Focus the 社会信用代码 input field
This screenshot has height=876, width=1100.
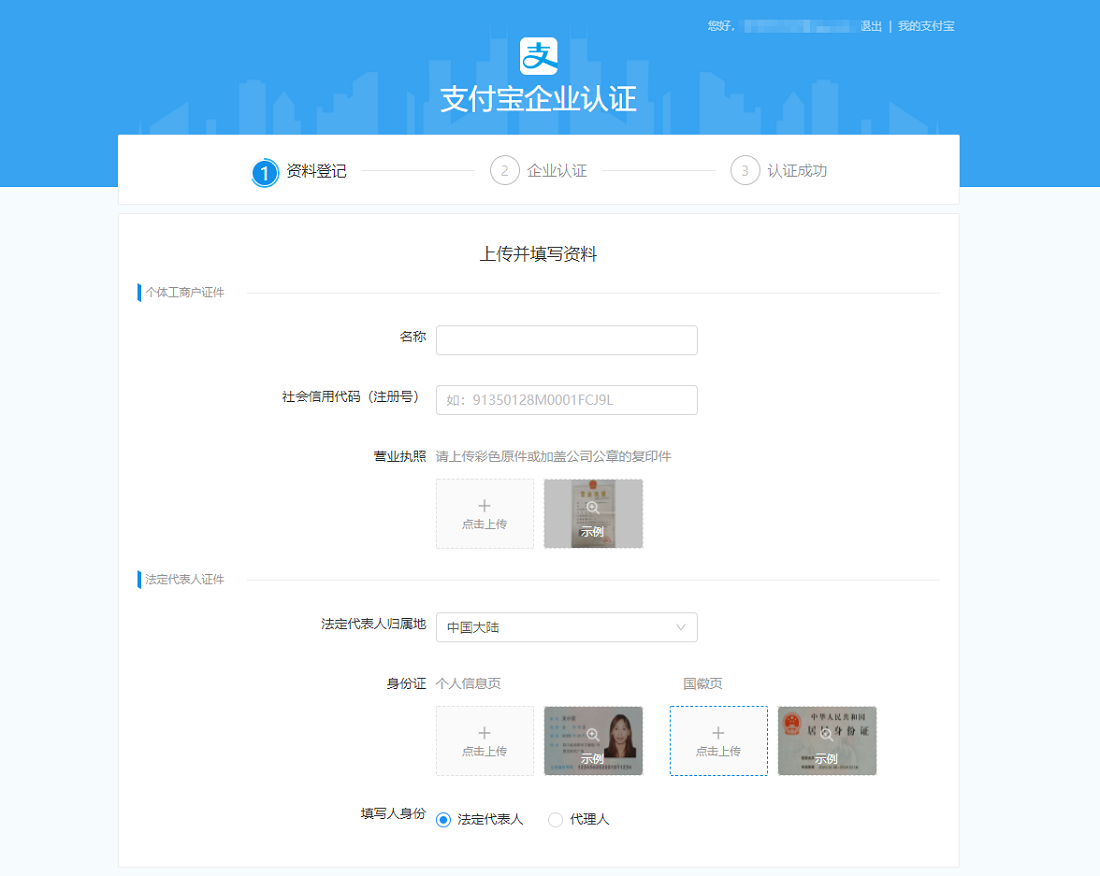click(567, 400)
